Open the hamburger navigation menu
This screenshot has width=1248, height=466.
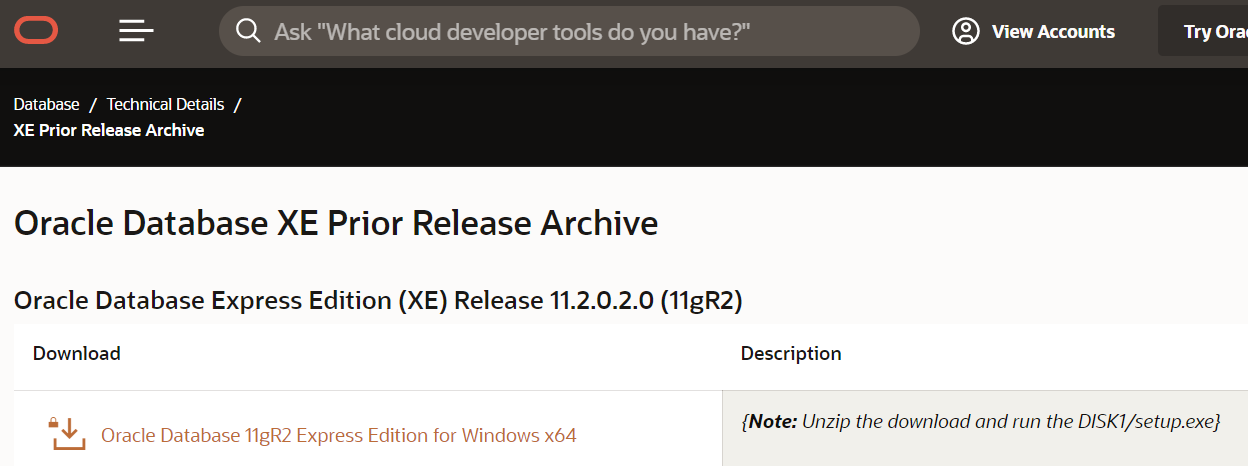pyautogui.click(x=136, y=31)
